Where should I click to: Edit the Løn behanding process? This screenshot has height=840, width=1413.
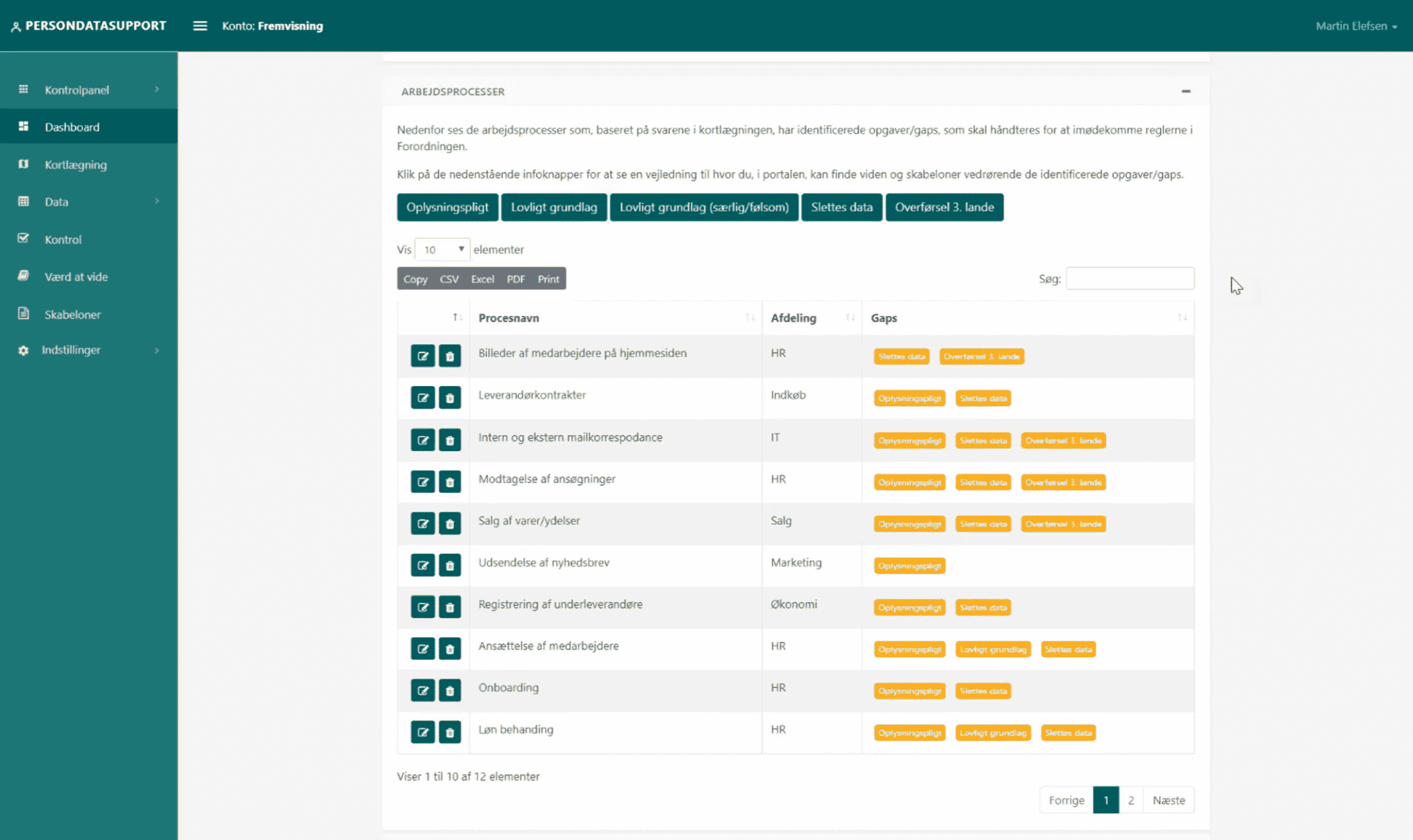click(422, 732)
